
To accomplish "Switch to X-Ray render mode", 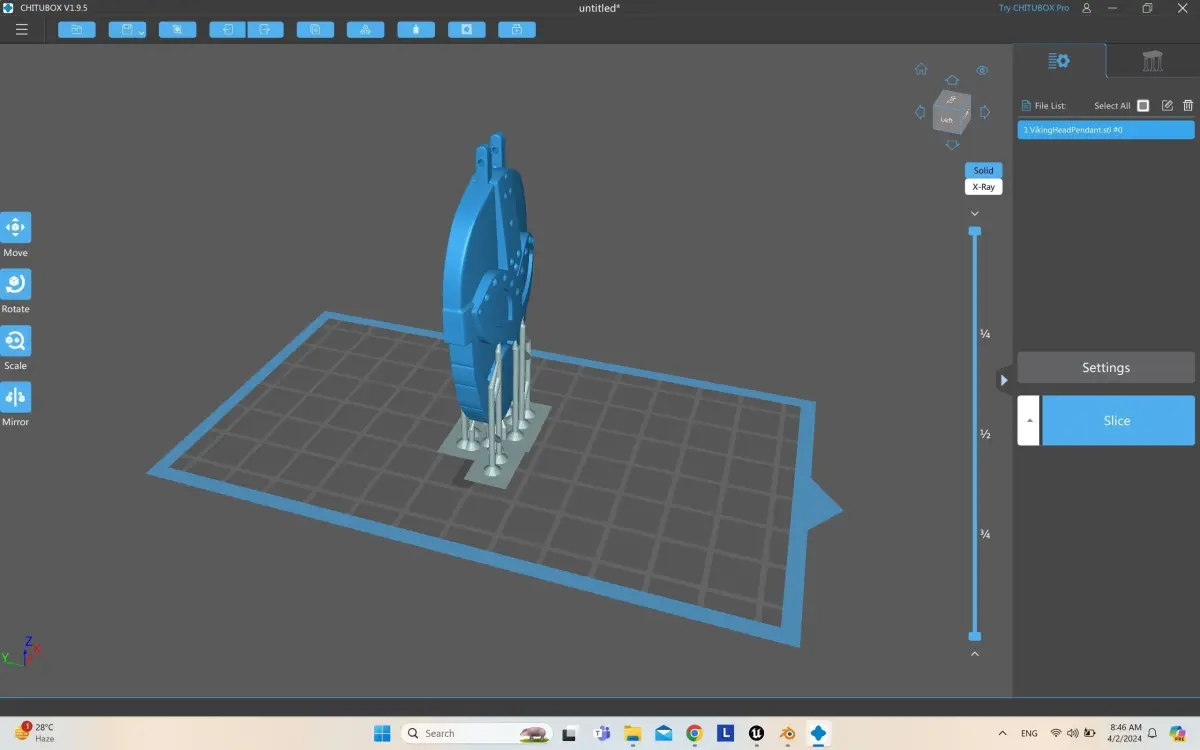I will pos(983,187).
